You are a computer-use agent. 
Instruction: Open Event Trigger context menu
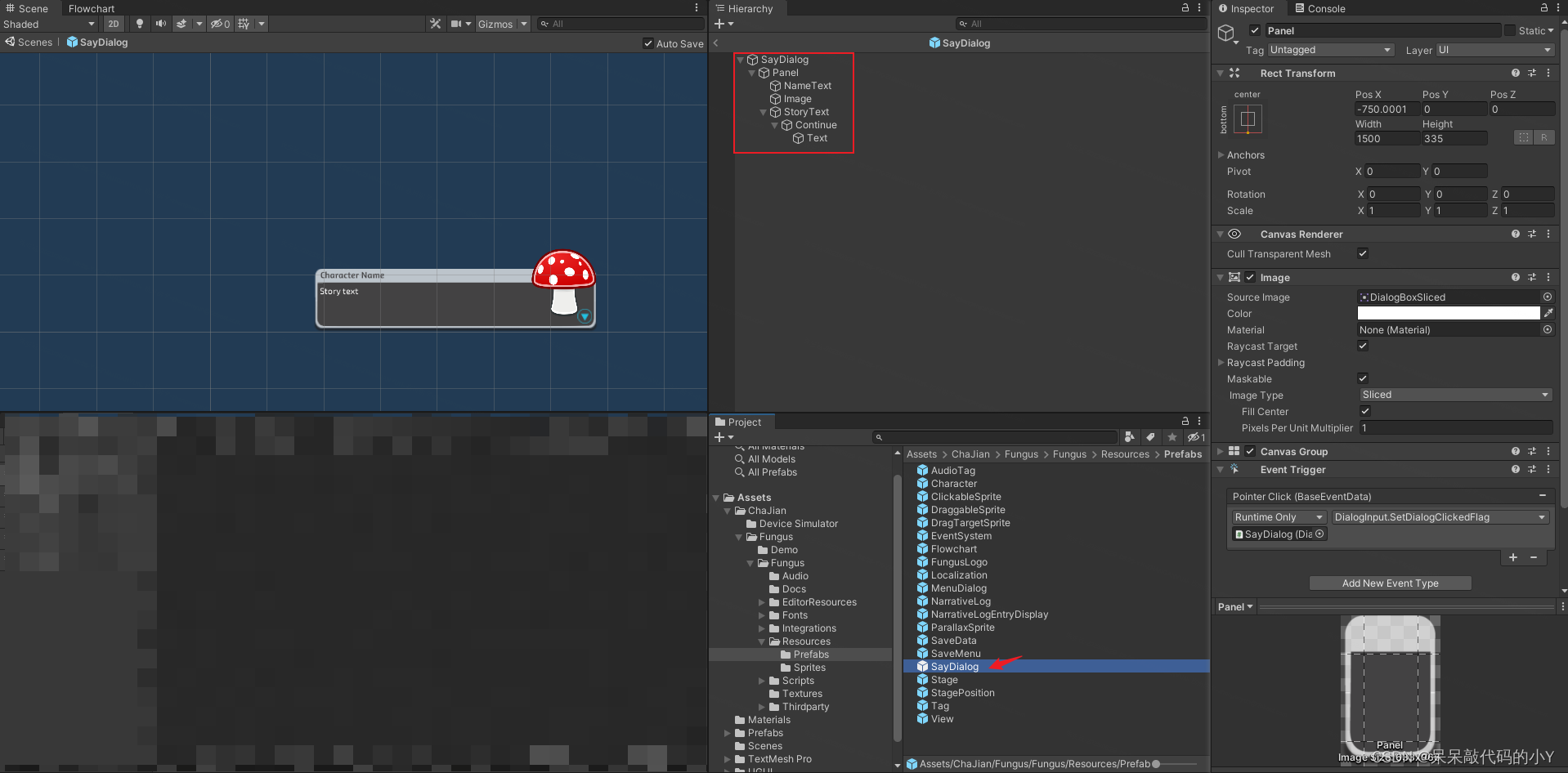[x=1548, y=469]
